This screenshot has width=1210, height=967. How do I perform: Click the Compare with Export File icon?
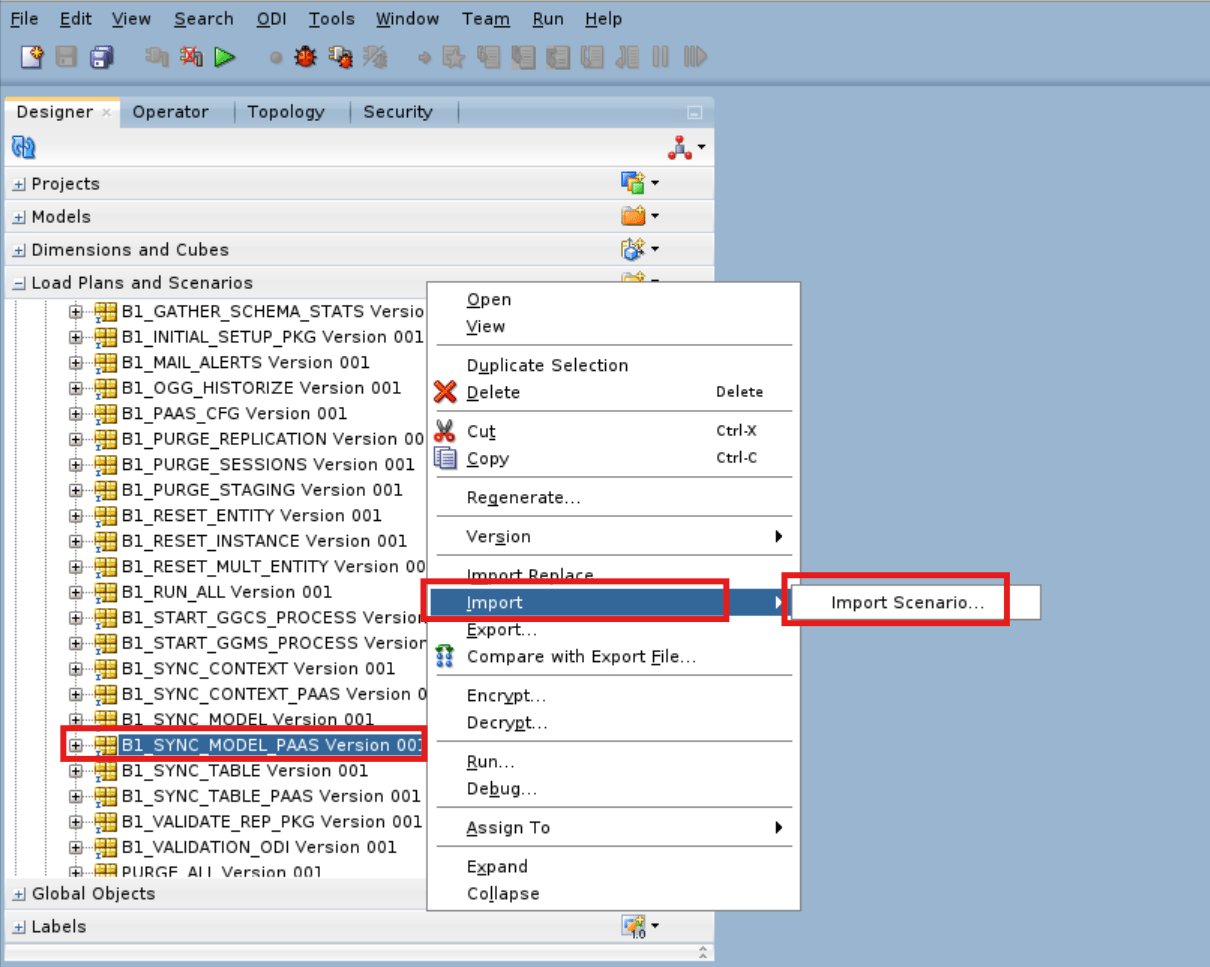445,656
